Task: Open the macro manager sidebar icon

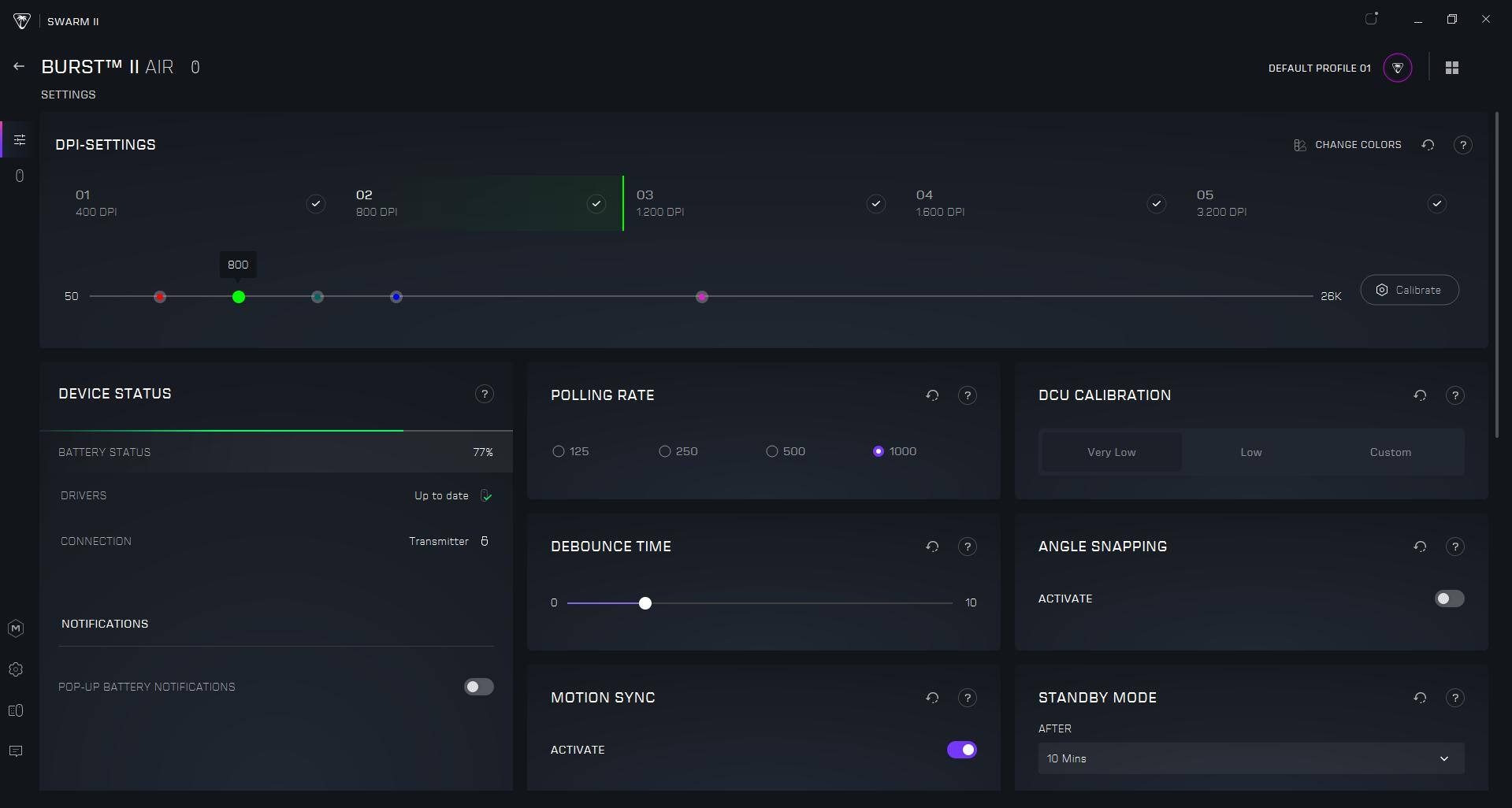Action: click(x=16, y=628)
